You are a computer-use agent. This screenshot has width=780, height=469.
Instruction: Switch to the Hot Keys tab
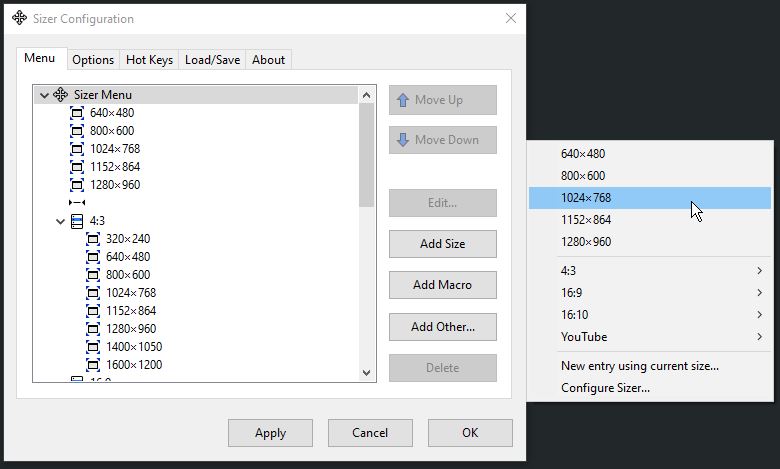(149, 60)
